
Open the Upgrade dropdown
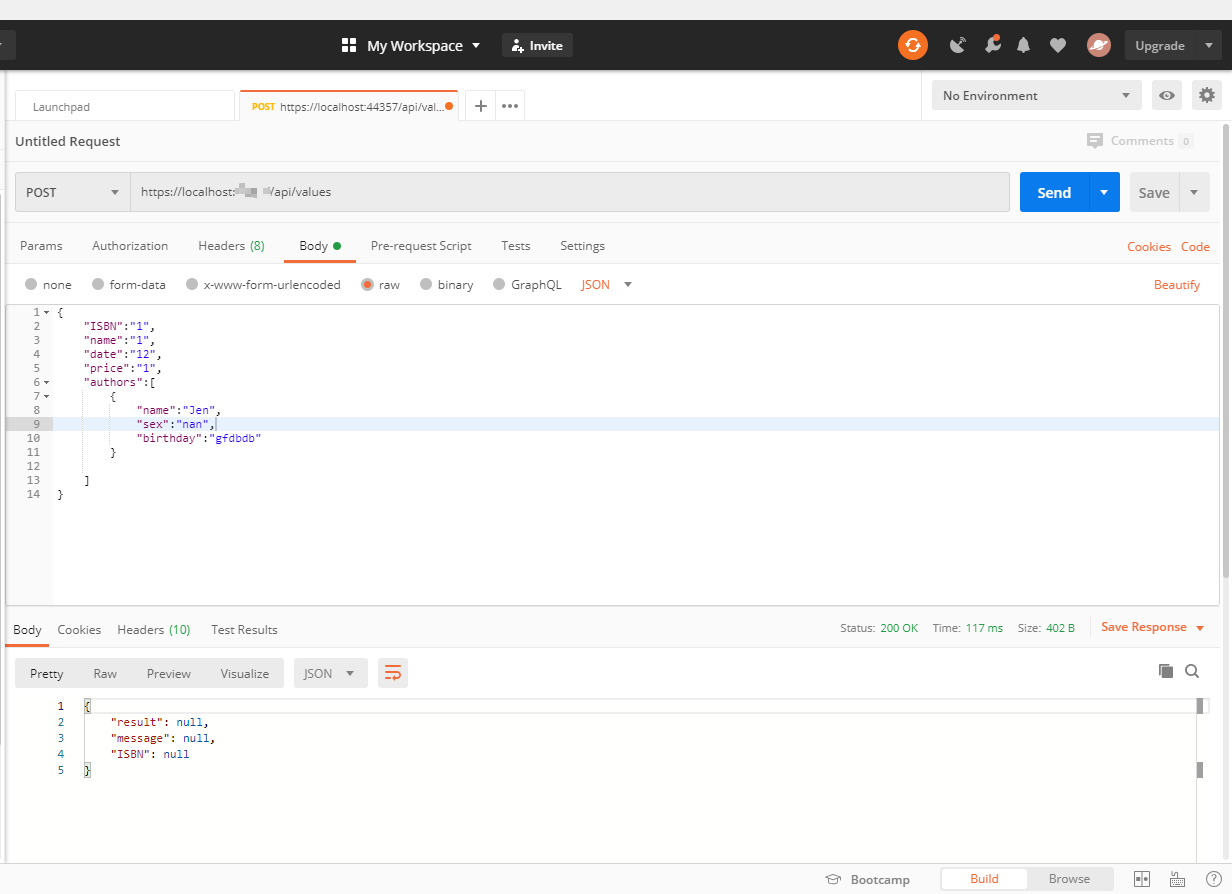1172,45
